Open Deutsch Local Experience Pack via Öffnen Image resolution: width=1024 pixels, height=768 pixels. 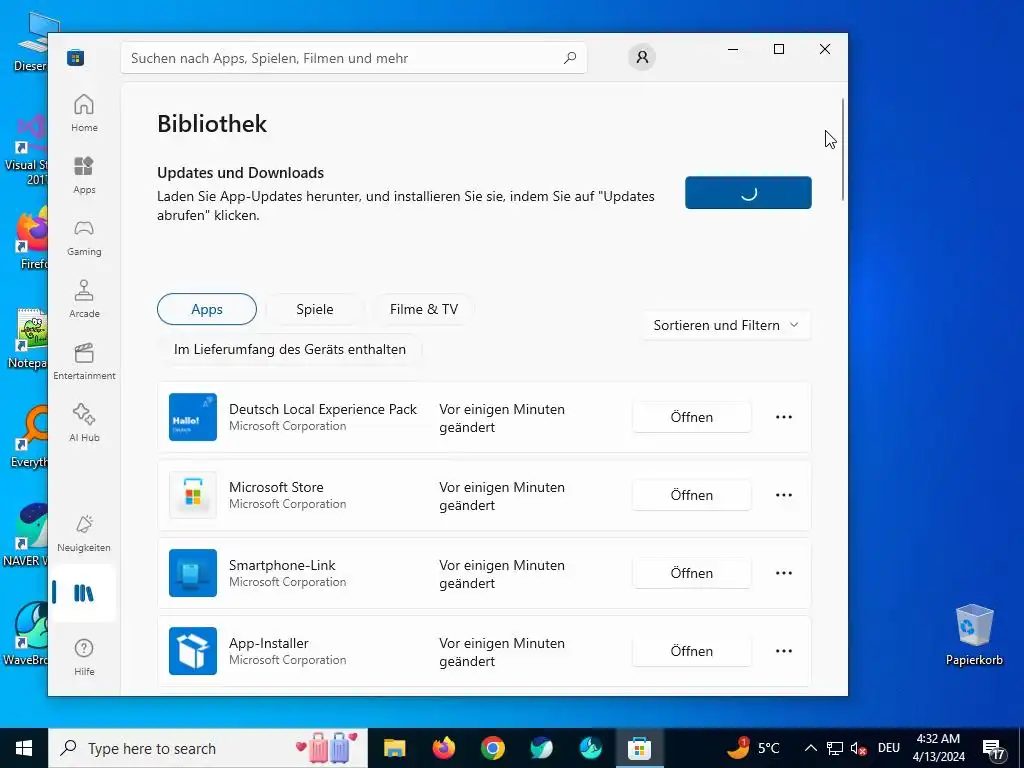coord(692,417)
